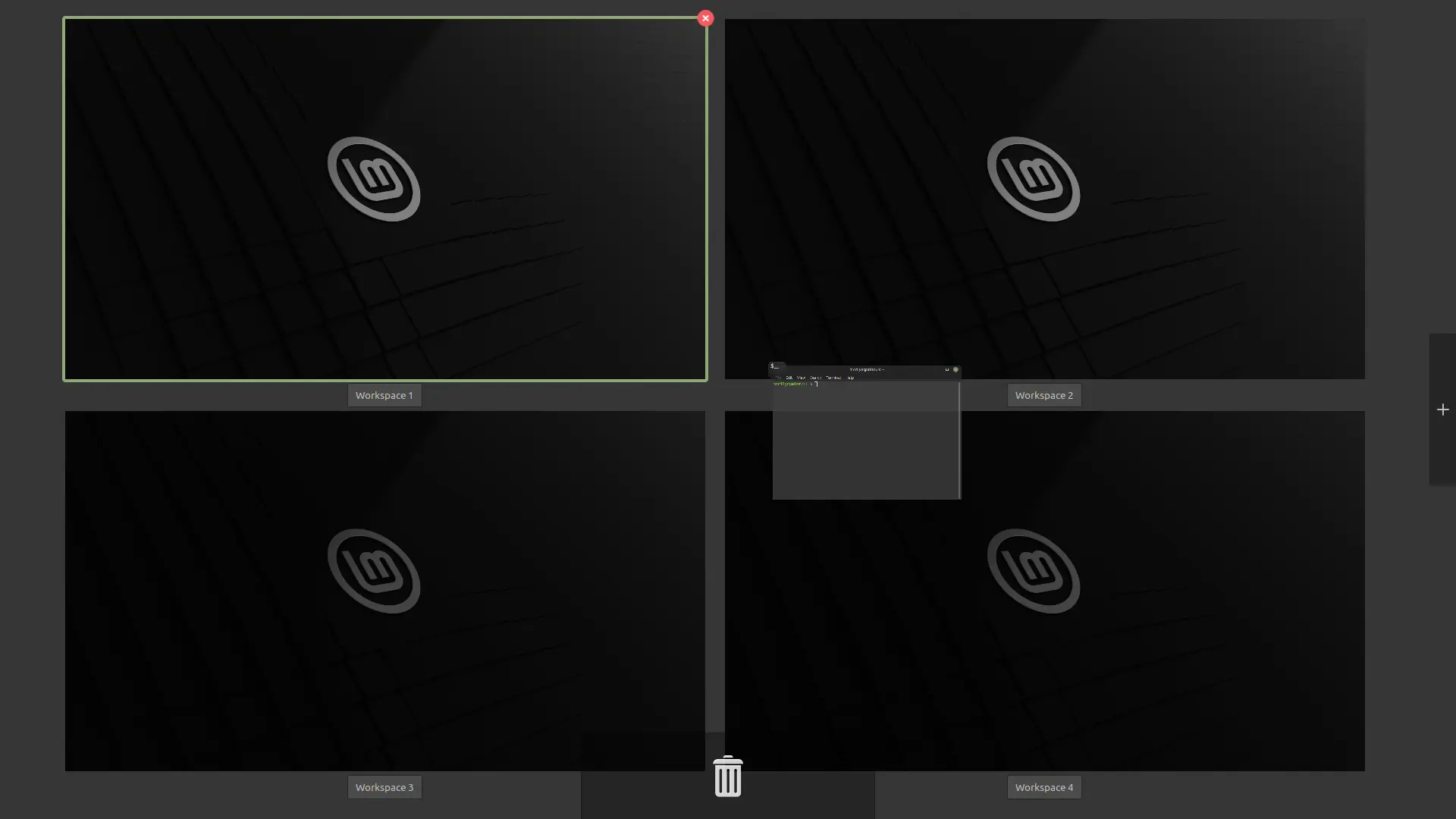Click the Workspace 4 label
The height and width of the screenshot is (819, 1456).
point(1043,786)
